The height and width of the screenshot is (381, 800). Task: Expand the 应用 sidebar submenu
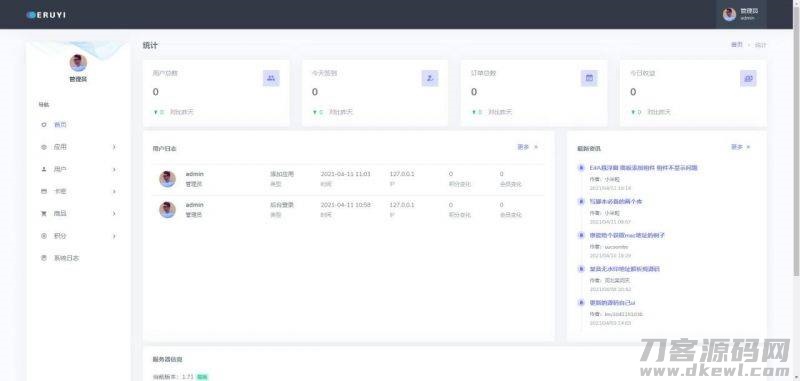coord(79,147)
